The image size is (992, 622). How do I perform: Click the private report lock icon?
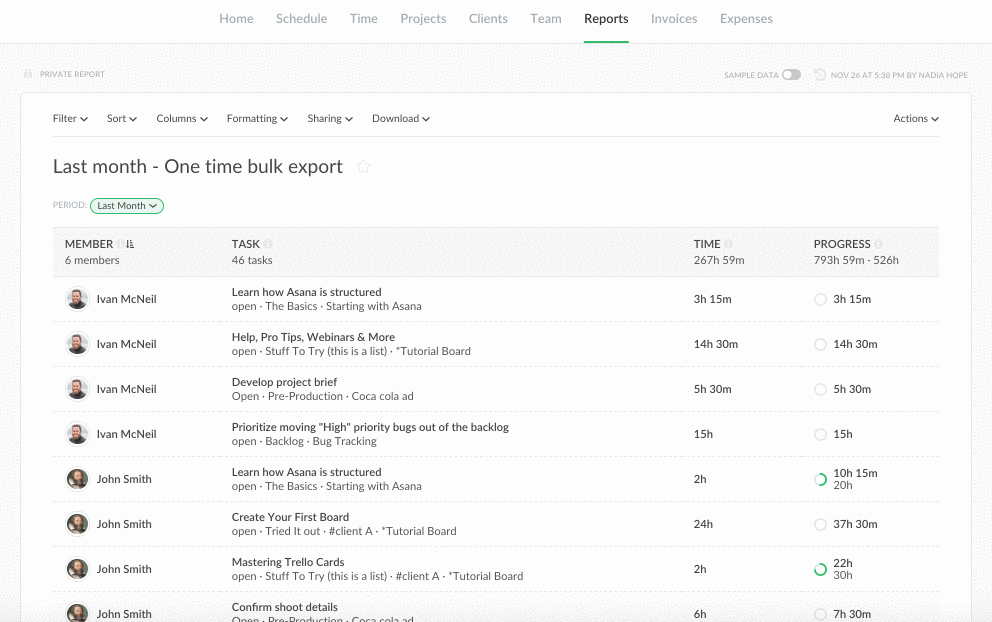click(28, 75)
